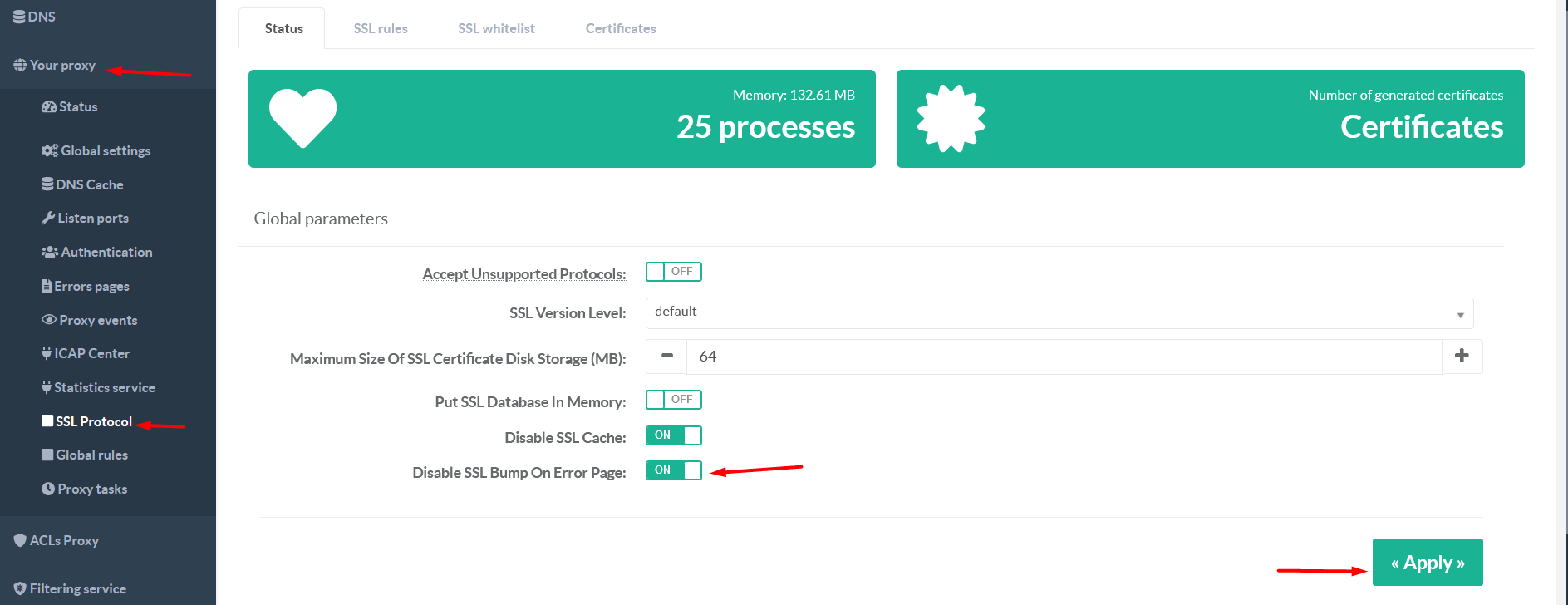Click the certificate badge icon
This screenshot has height=605, width=1568.
pos(951,118)
